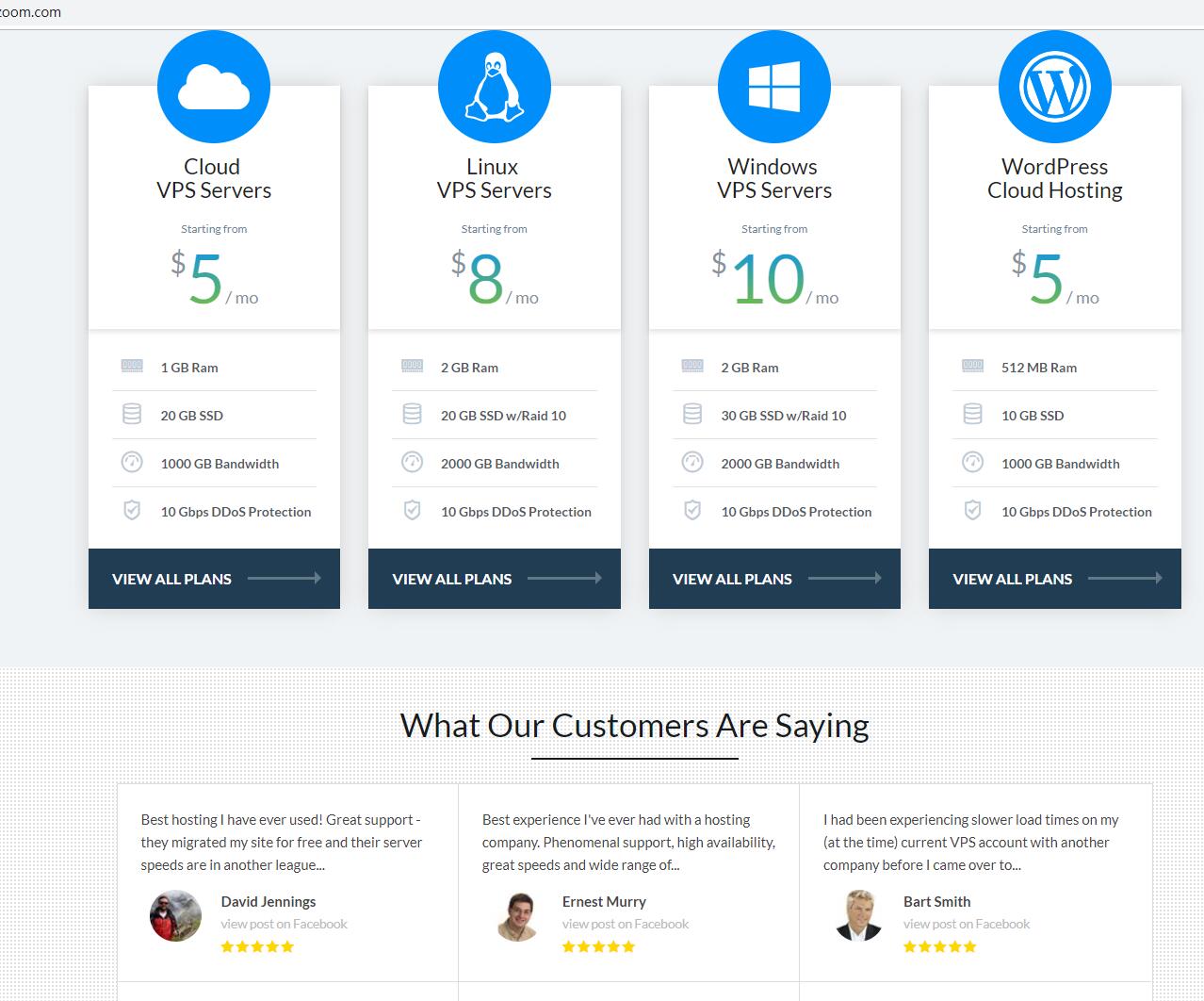
Task: Click DDoS shield icon in WordPress plan
Action: [972, 511]
